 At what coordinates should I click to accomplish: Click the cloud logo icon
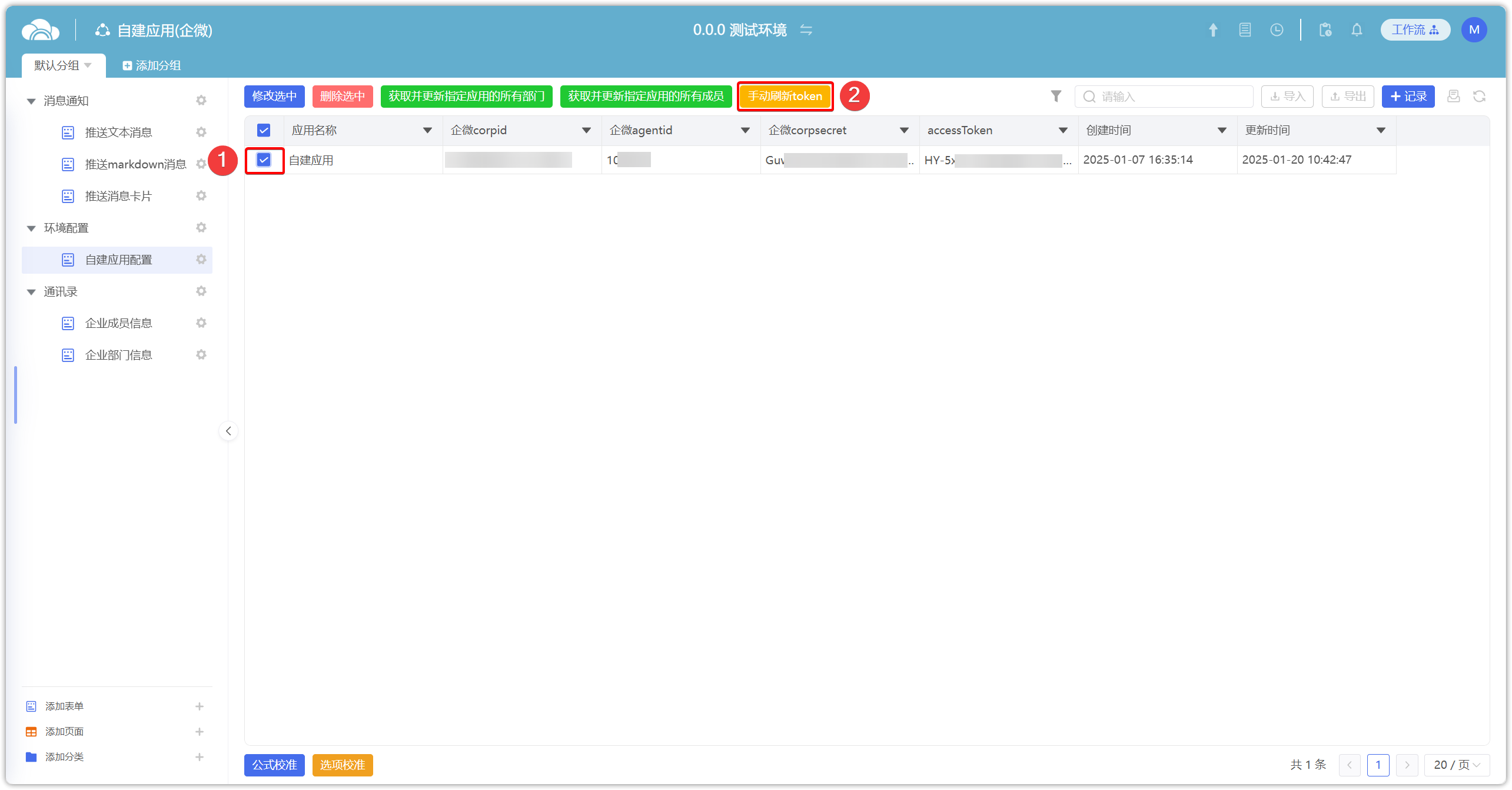click(x=40, y=30)
